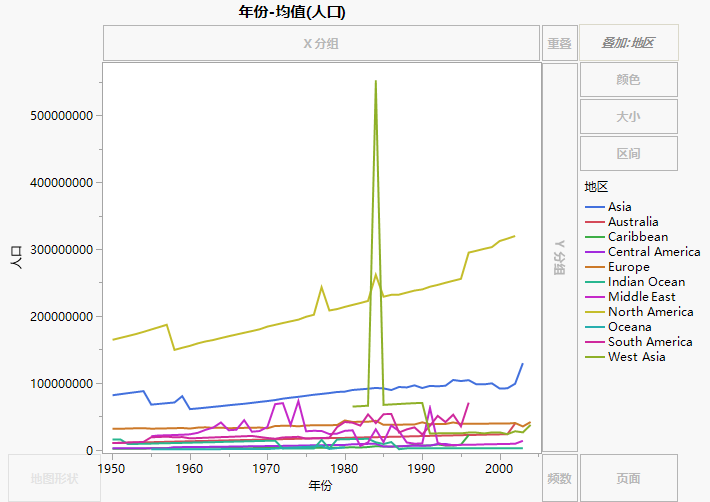Screen dimensions: 710x502
Task: Select the Middle East legend entry
Action: click(x=630, y=296)
